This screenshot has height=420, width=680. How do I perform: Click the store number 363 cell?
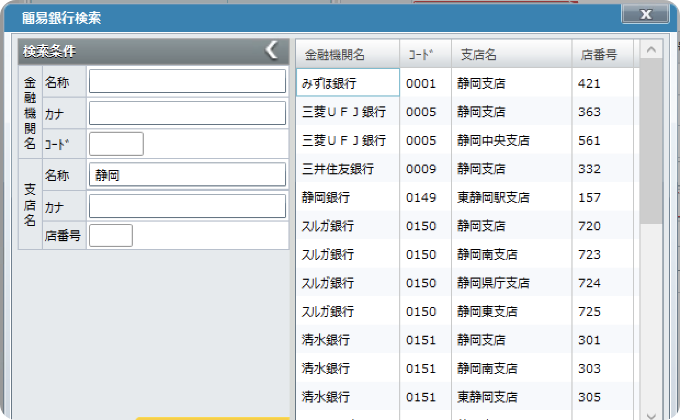(603, 112)
